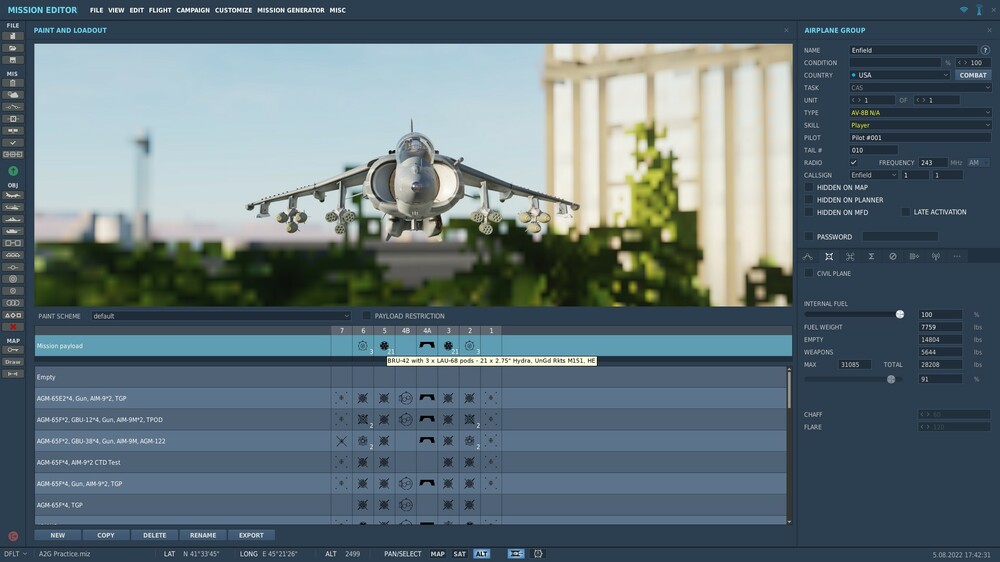This screenshot has width=1000, height=562.
Task: Click the new mission file icon
Action: pos(12,36)
